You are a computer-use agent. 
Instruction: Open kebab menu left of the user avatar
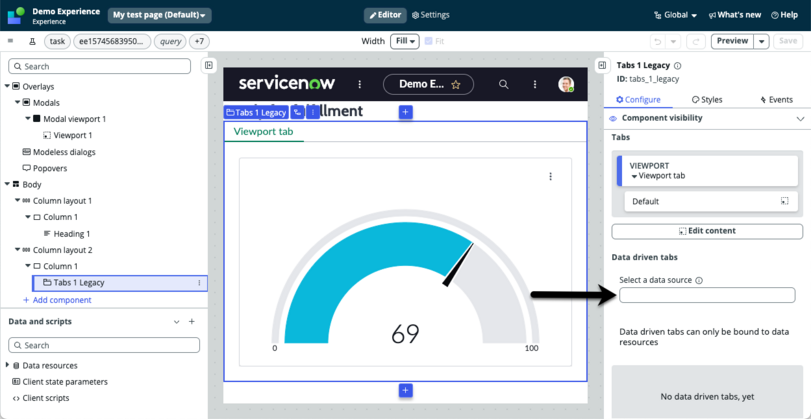tap(535, 84)
